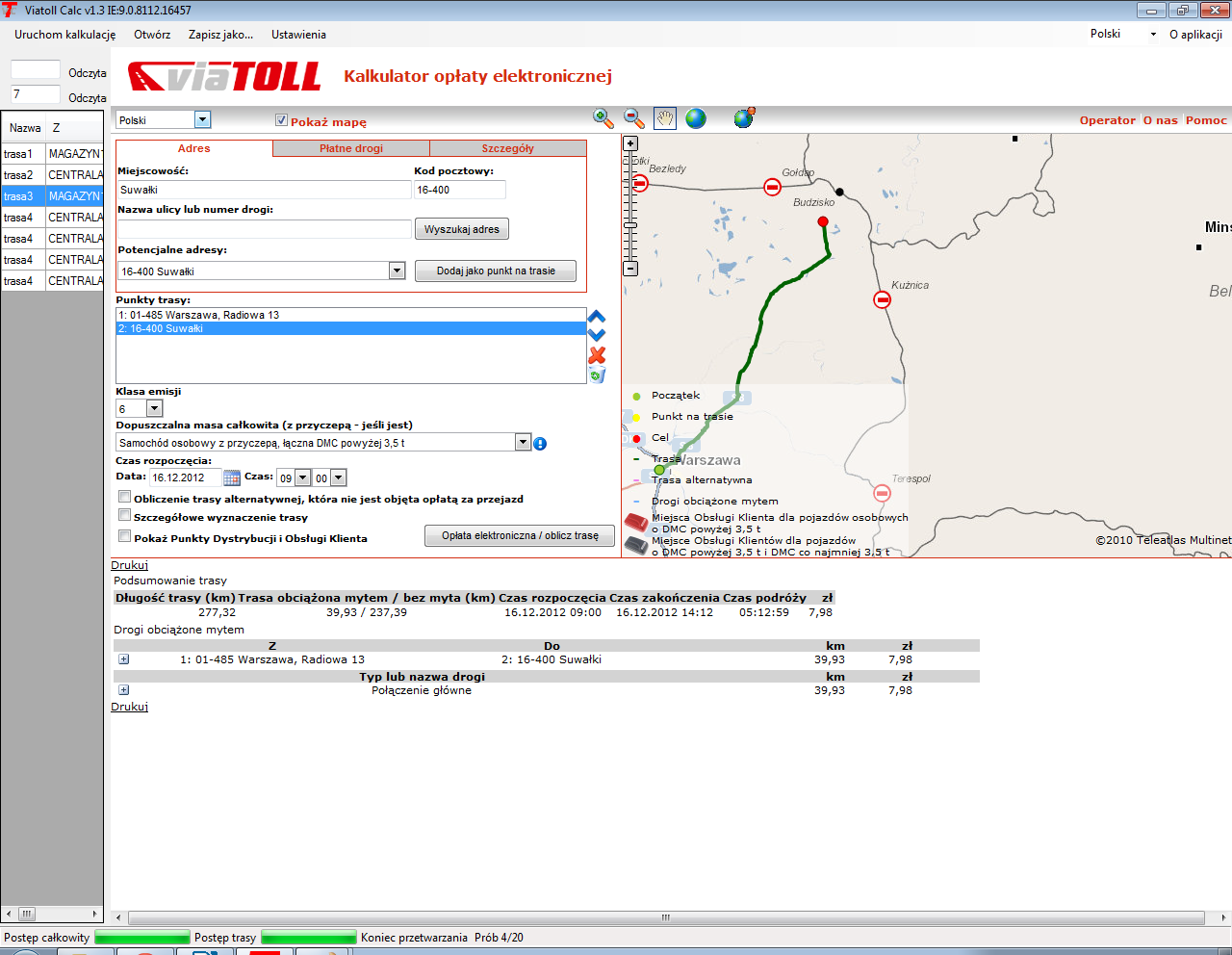
Task: Click the Postęp całkowity progress bar
Action: pos(142,938)
